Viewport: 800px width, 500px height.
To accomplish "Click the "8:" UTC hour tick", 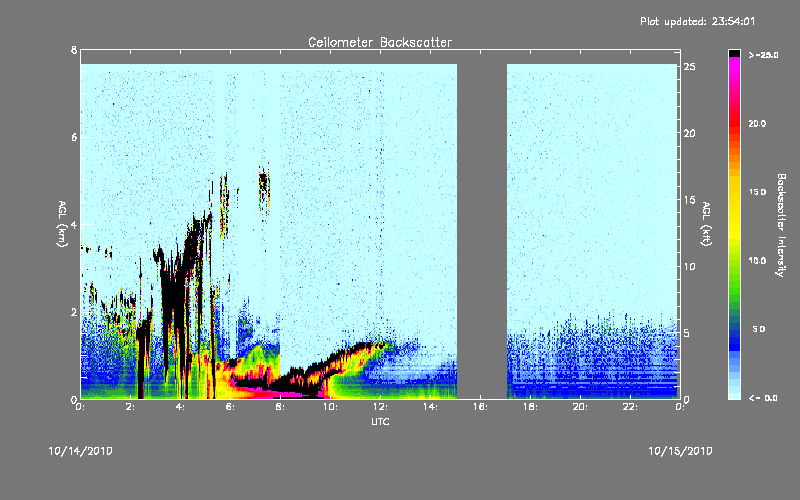I will point(281,407).
